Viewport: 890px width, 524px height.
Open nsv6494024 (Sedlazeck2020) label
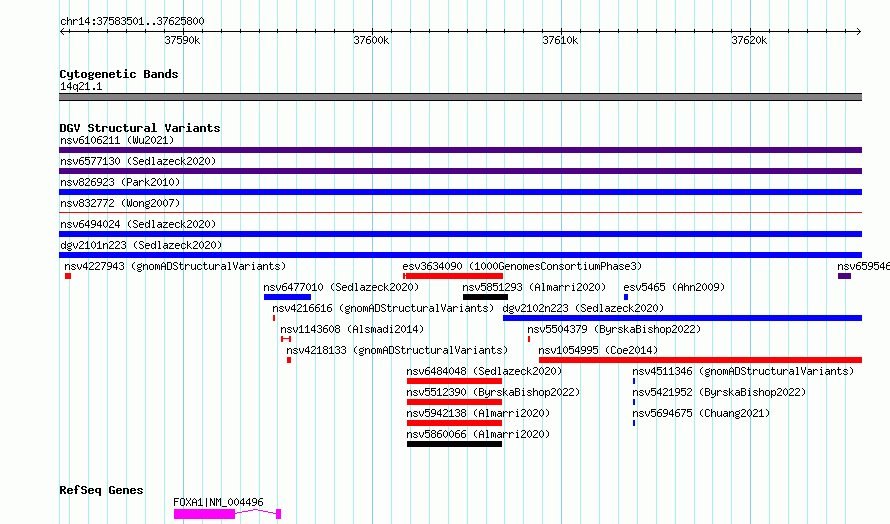138,224
